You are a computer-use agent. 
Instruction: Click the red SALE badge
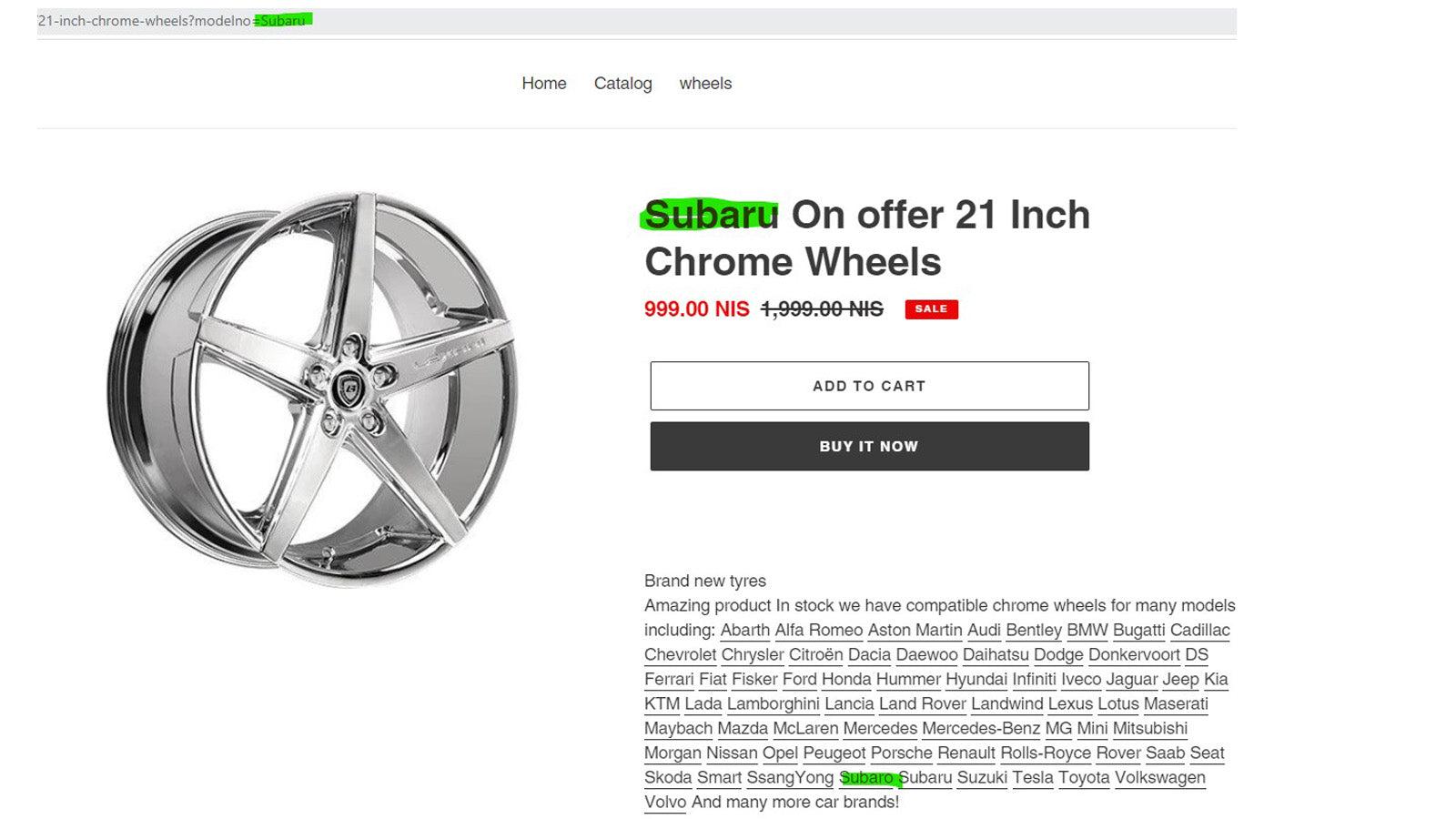click(932, 309)
